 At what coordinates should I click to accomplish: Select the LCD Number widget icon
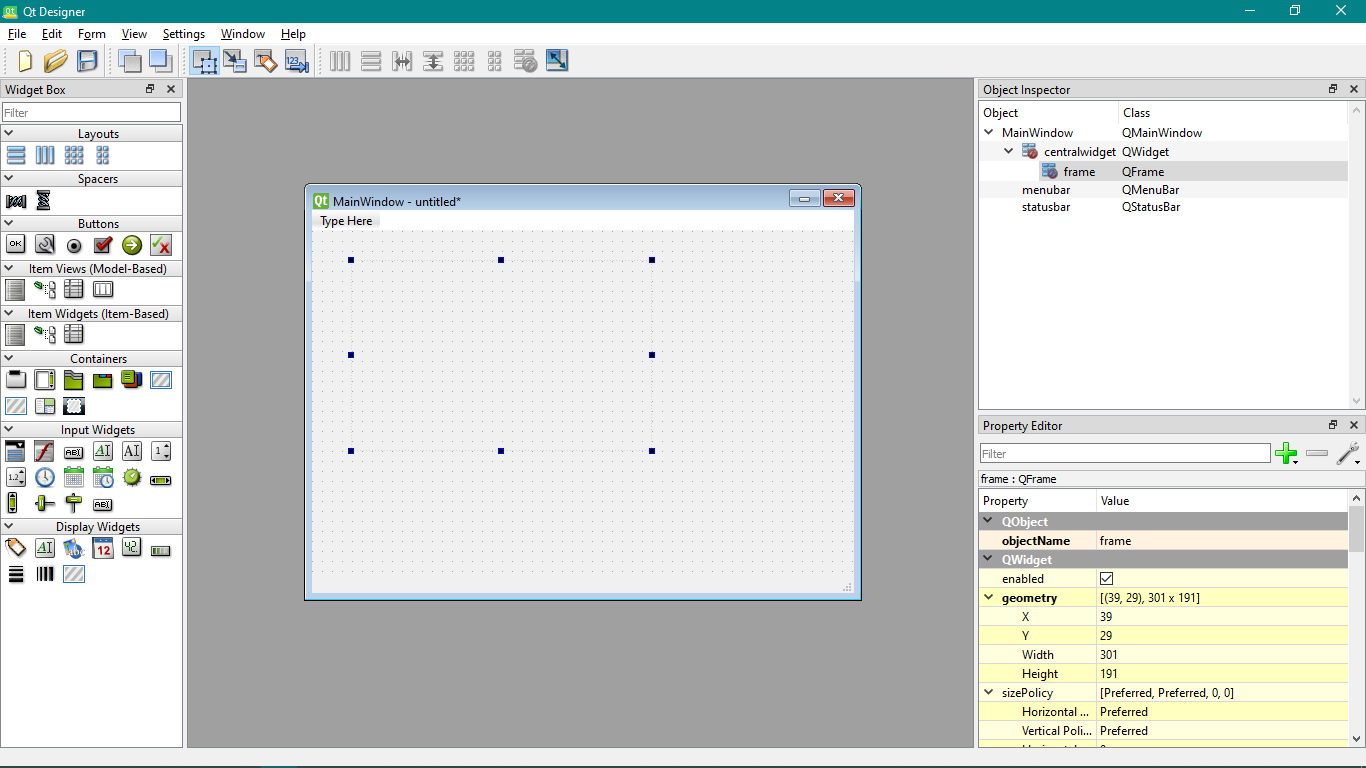click(x=132, y=548)
